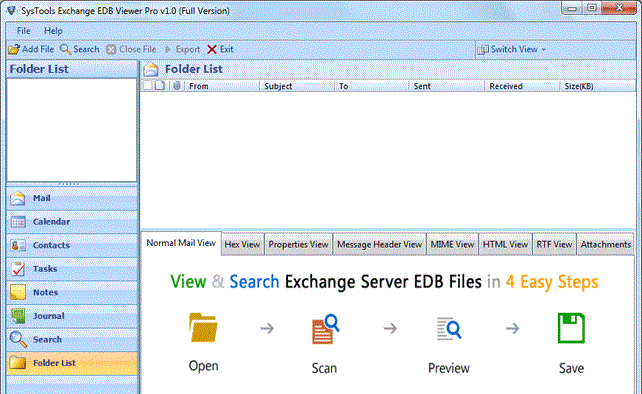Click the Add File label
This screenshot has height=394, width=642.
pyautogui.click(x=38, y=49)
